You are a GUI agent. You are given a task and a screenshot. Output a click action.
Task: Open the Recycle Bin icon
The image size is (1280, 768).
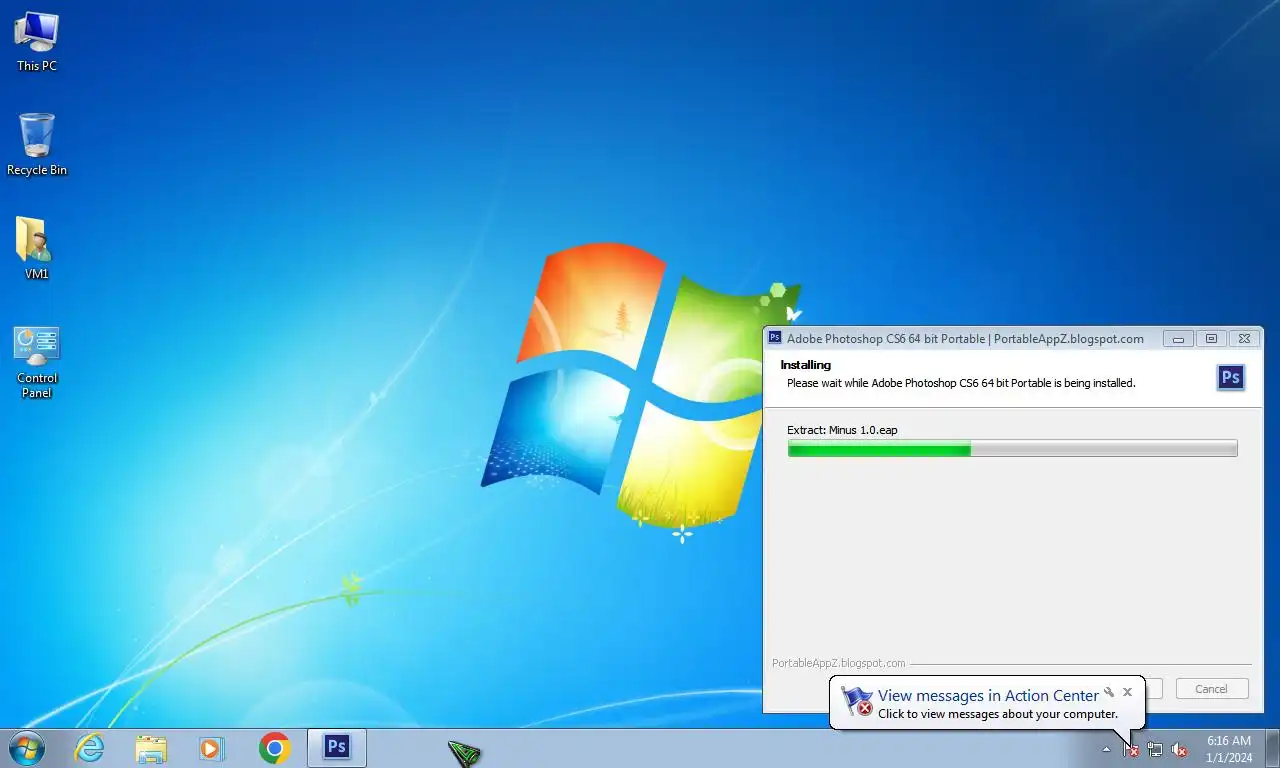[x=37, y=144]
